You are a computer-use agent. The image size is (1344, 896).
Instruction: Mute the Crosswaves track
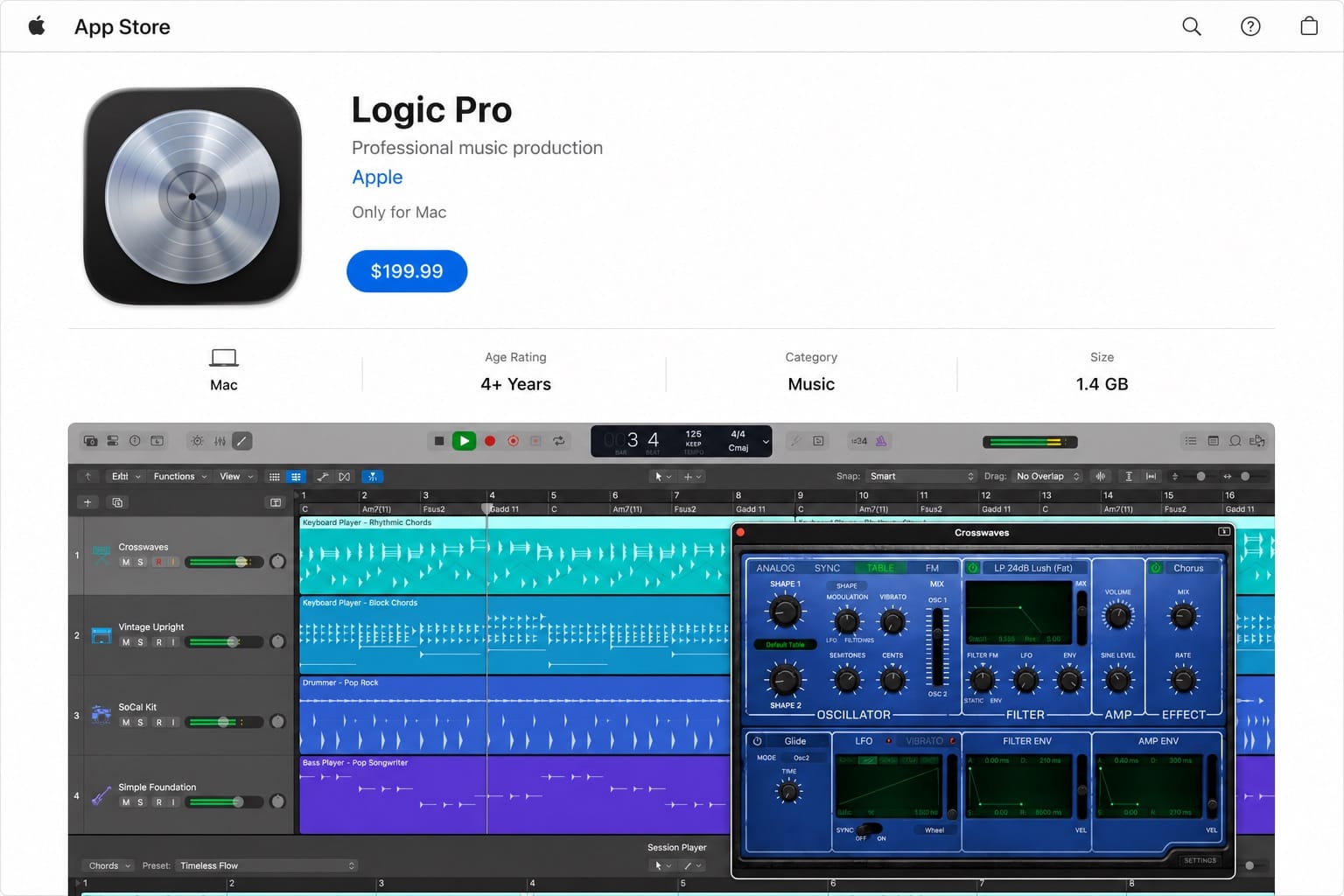pyautogui.click(x=126, y=562)
